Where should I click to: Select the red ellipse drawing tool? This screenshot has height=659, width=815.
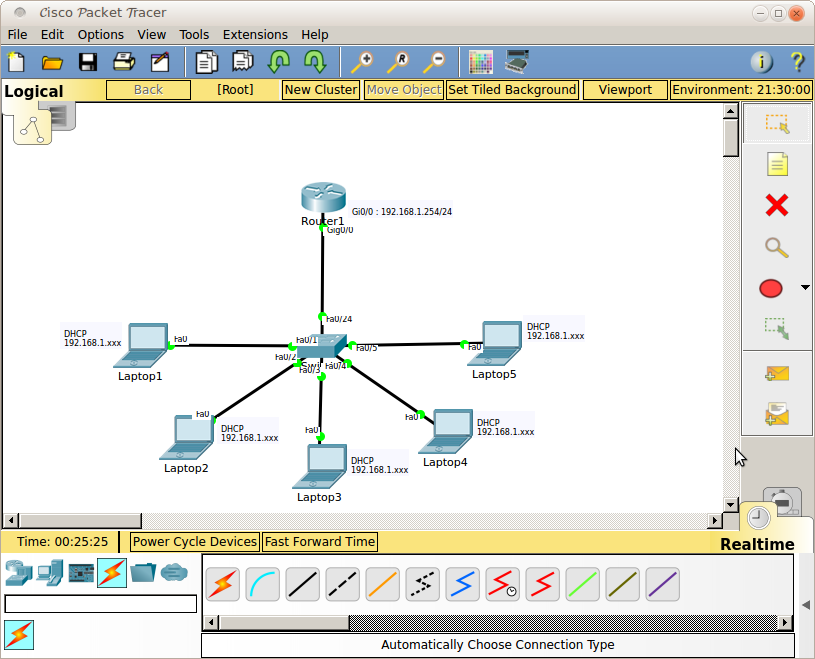pos(771,288)
